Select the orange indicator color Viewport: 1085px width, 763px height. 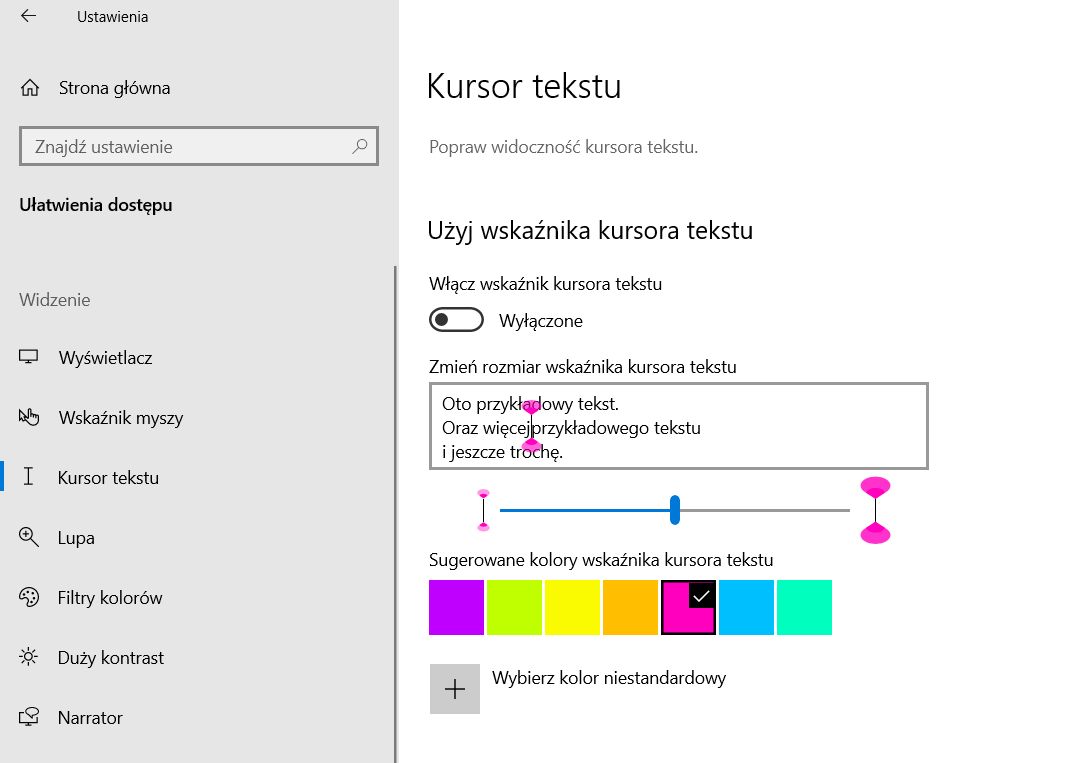630,607
